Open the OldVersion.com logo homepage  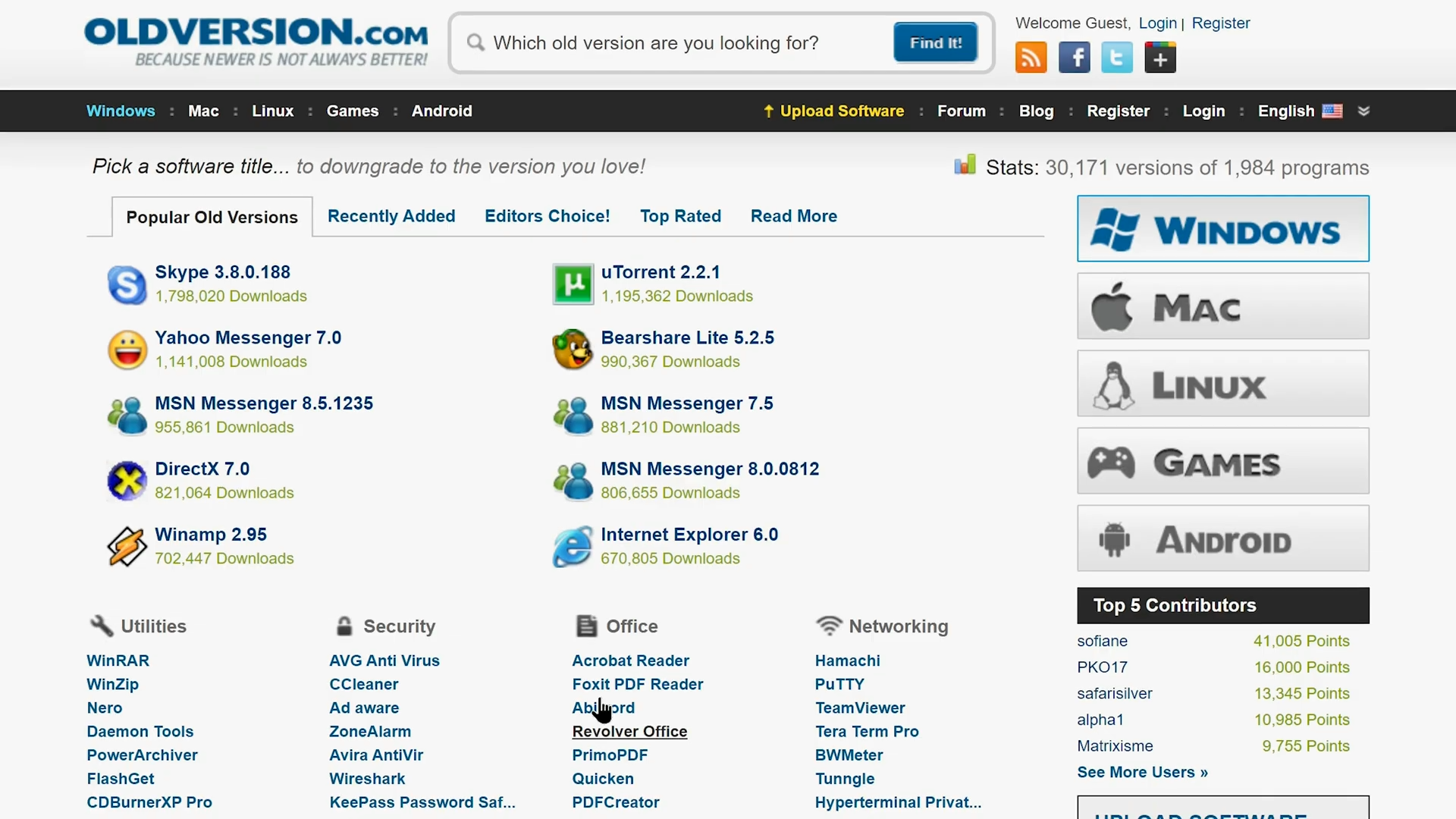click(256, 42)
